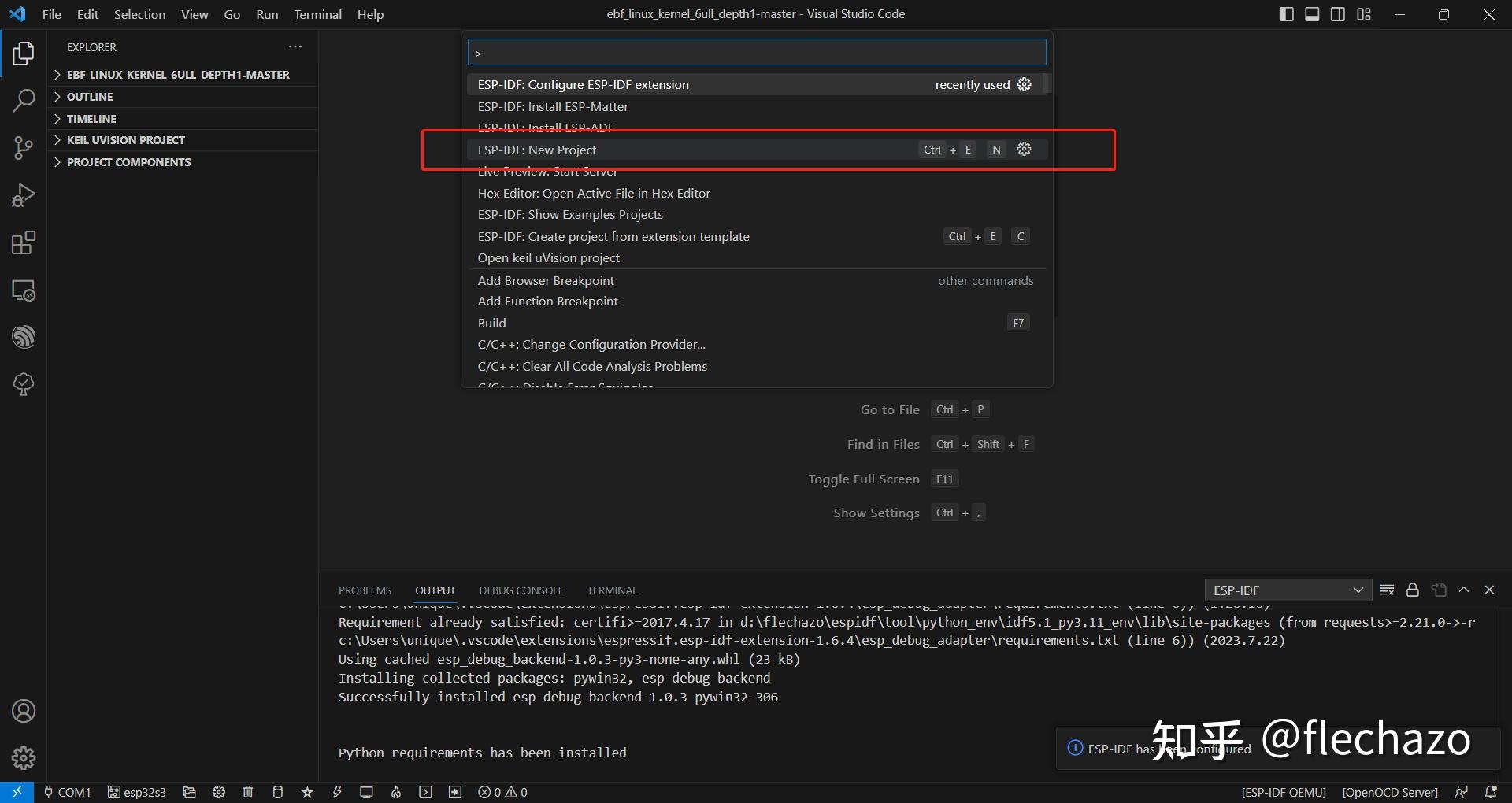The width and height of the screenshot is (1512, 803).
Task: Run ESP-IDF: Install ESP-Matter command
Action: (757, 106)
